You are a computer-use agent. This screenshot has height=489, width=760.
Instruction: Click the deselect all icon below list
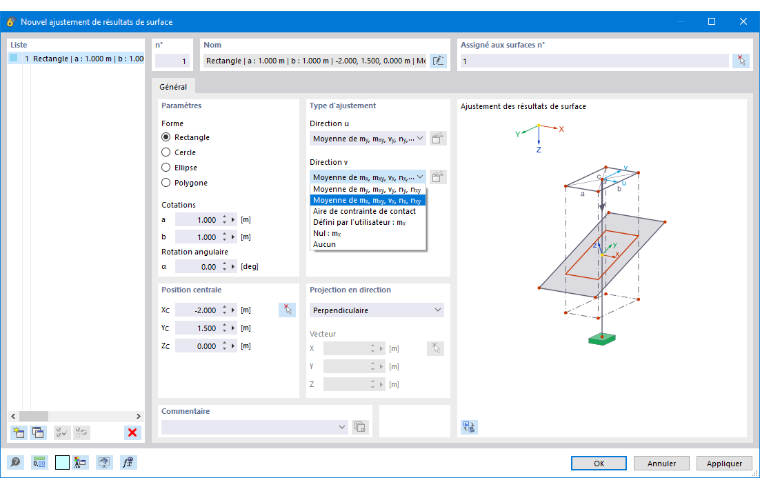tap(81, 432)
